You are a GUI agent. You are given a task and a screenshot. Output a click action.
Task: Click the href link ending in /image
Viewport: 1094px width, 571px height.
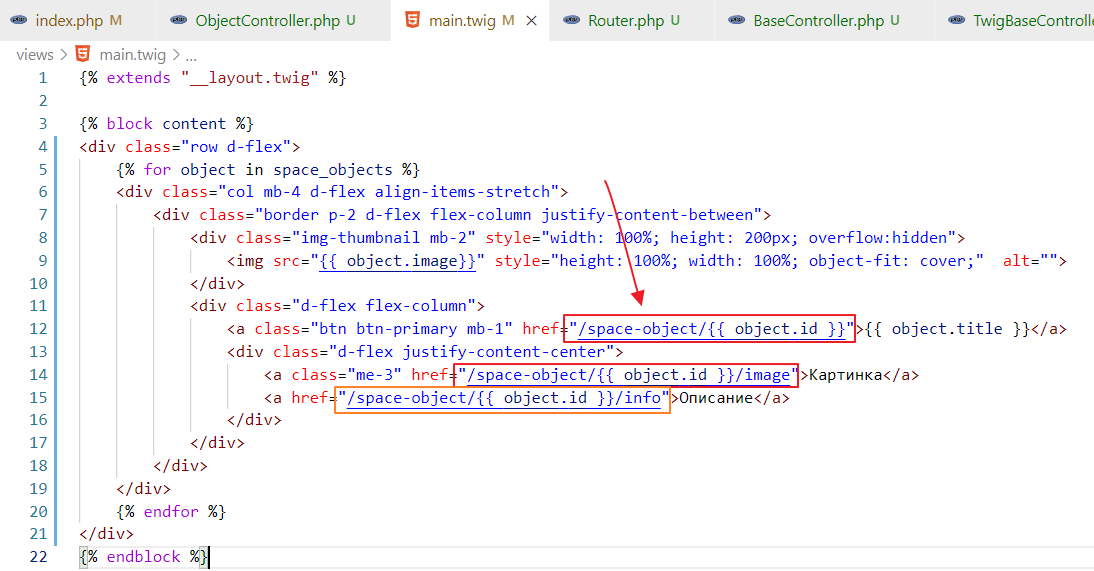coord(626,375)
